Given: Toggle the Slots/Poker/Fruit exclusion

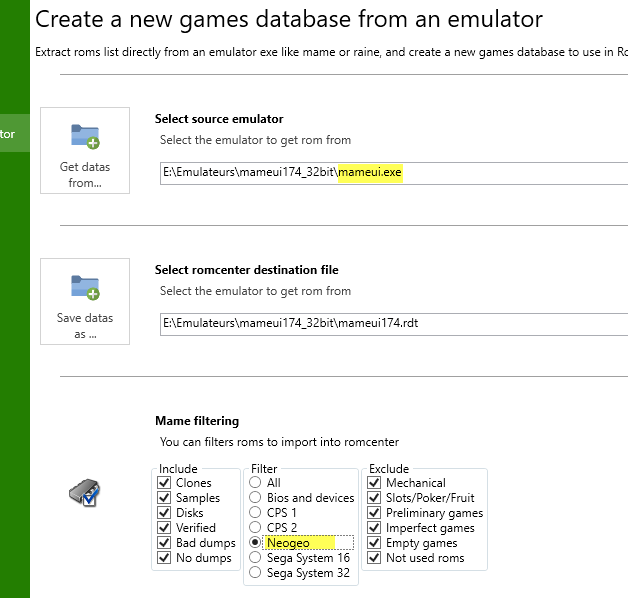Looking at the screenshot, I should pos(374,497).
